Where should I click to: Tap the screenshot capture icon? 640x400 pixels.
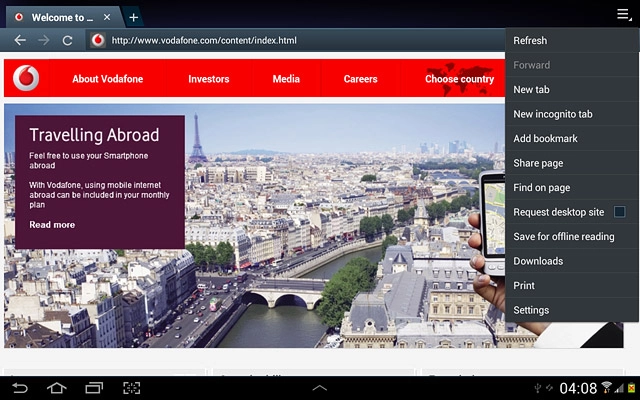coord(131,387)
